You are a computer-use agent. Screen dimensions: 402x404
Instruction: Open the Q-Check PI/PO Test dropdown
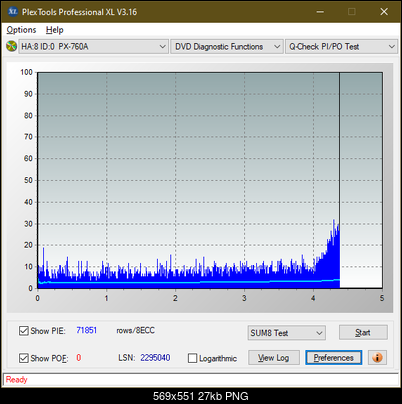341,47
